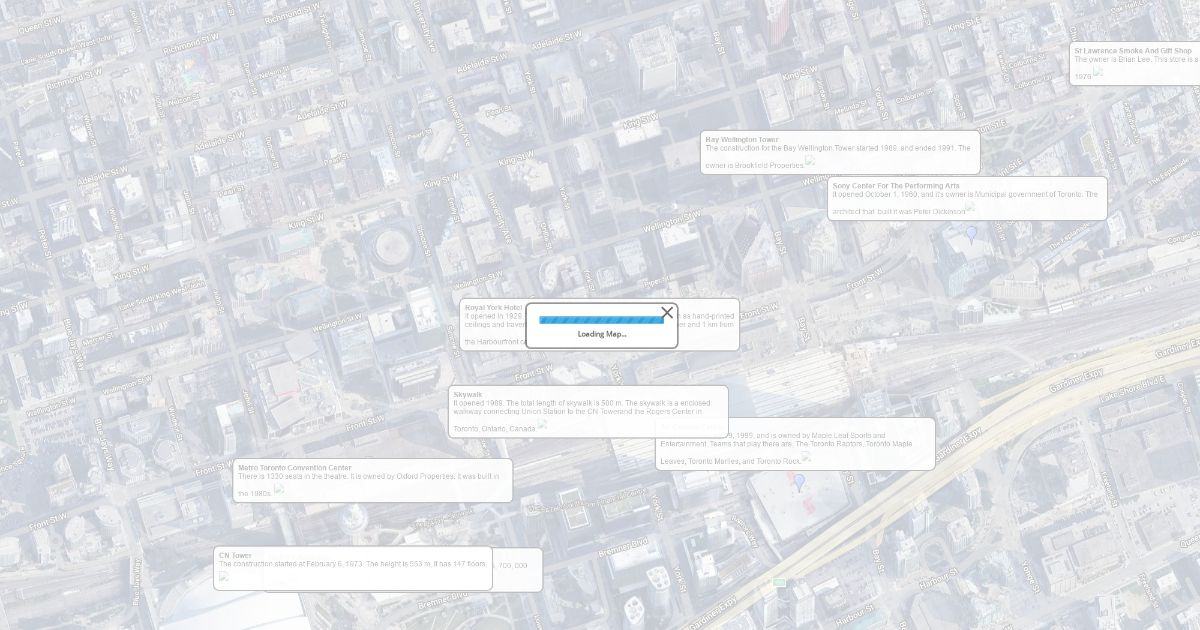The image size is (1200, 630).
Task: Click the CN Tower popup title
Action: coord(235,555)
